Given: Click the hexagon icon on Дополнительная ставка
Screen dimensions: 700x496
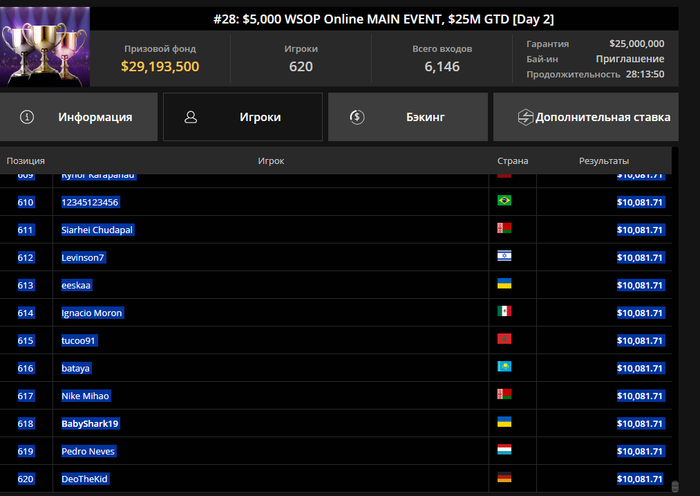Looking at the screenshot, I should click(x=525, y=117).
